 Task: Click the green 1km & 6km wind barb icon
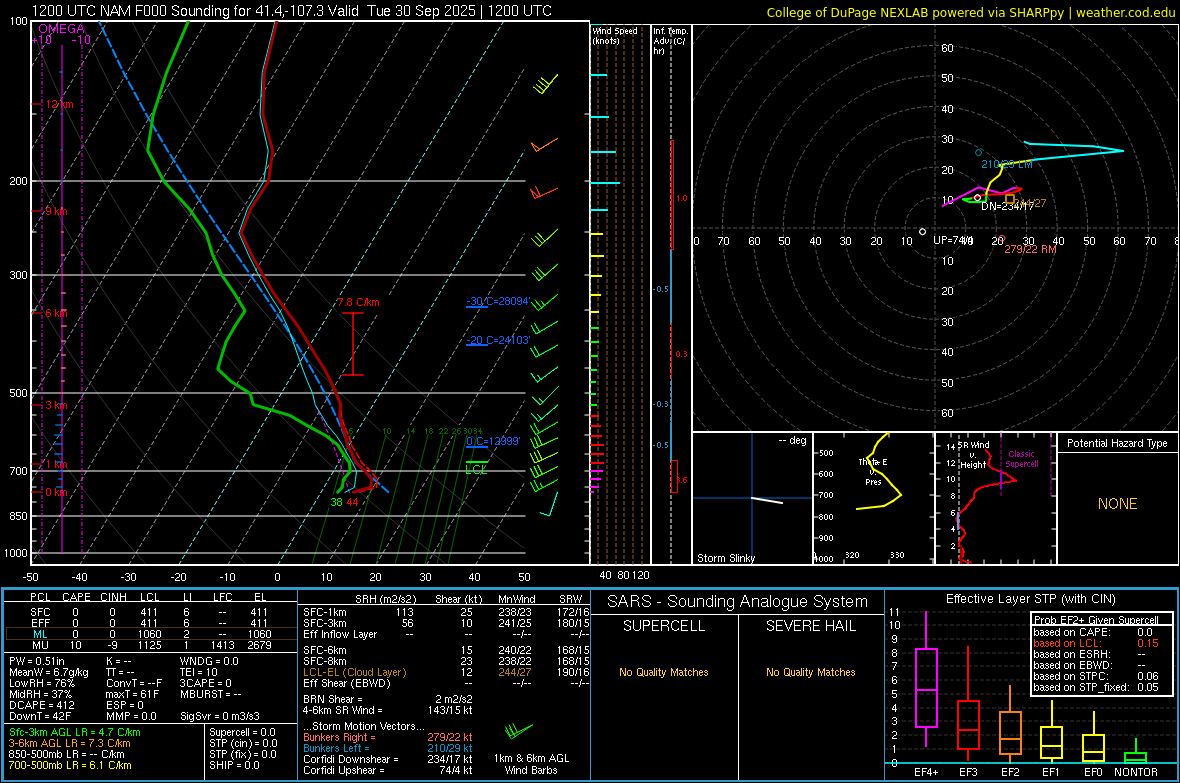(x=519, y=730)
